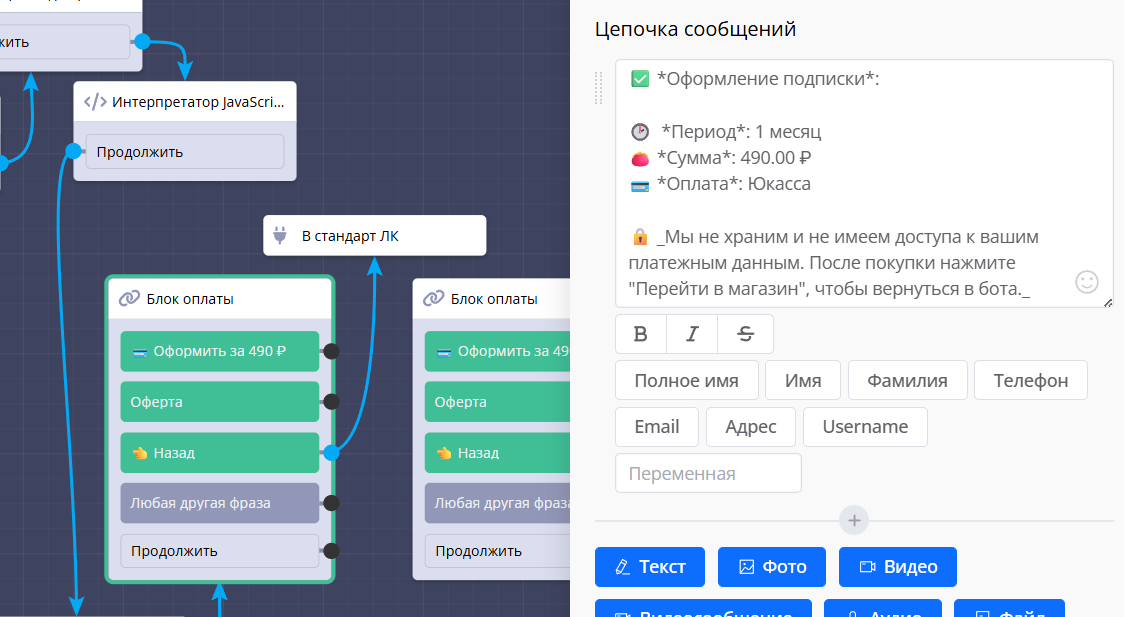This screenshot has width=1124, height=617.
Task: Insert the Username variable
Action: [865, 426]
